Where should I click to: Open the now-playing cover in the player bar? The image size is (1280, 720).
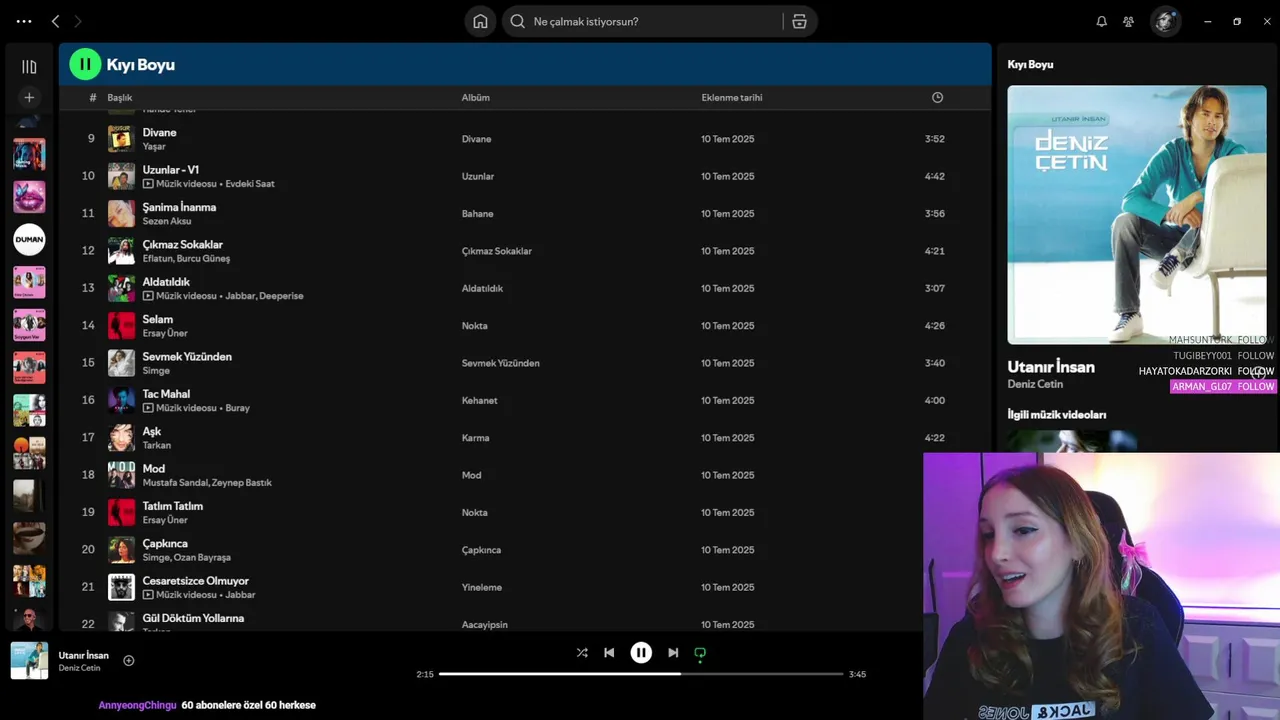(29, 660)
